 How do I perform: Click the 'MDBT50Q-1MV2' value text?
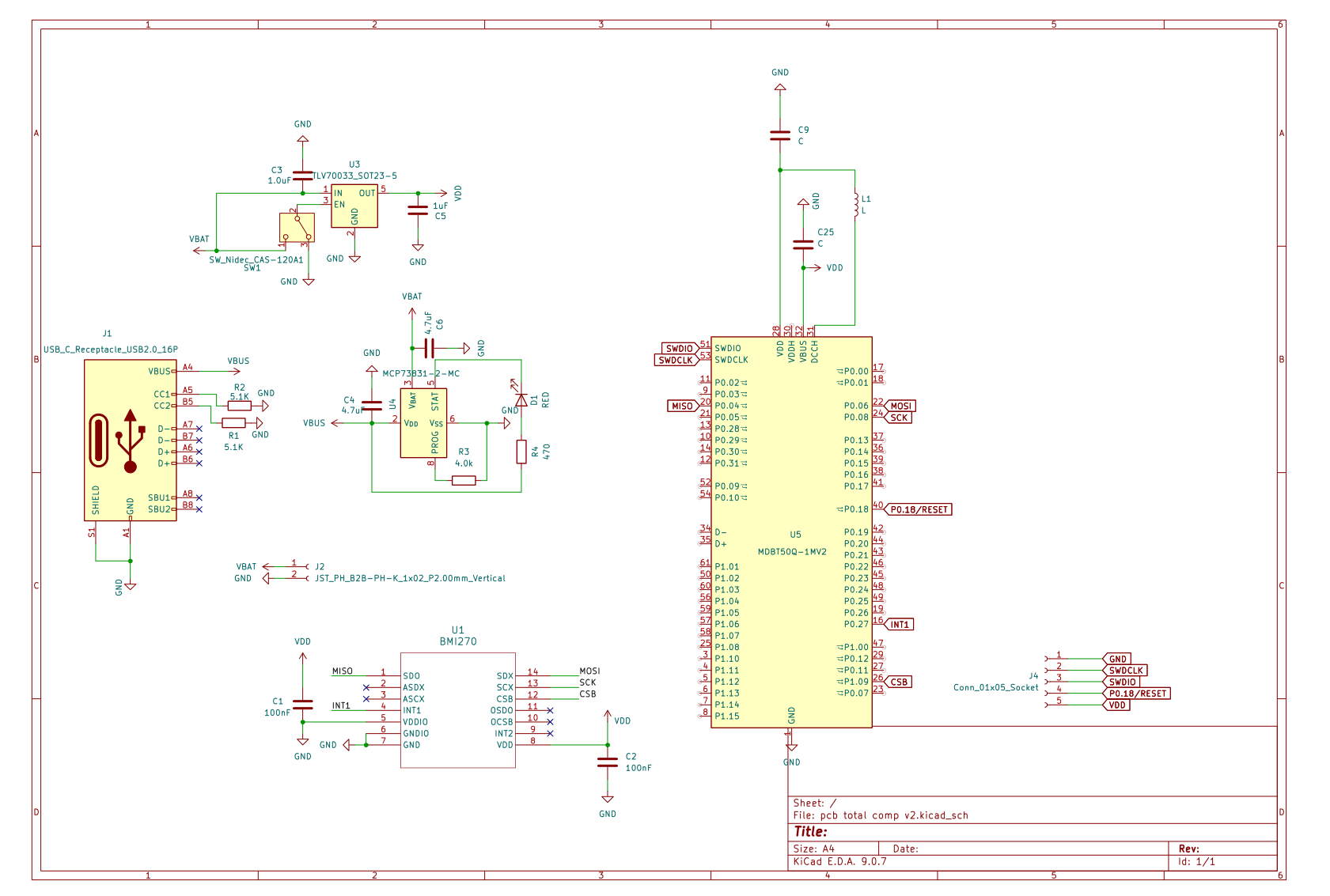point(792,552)
